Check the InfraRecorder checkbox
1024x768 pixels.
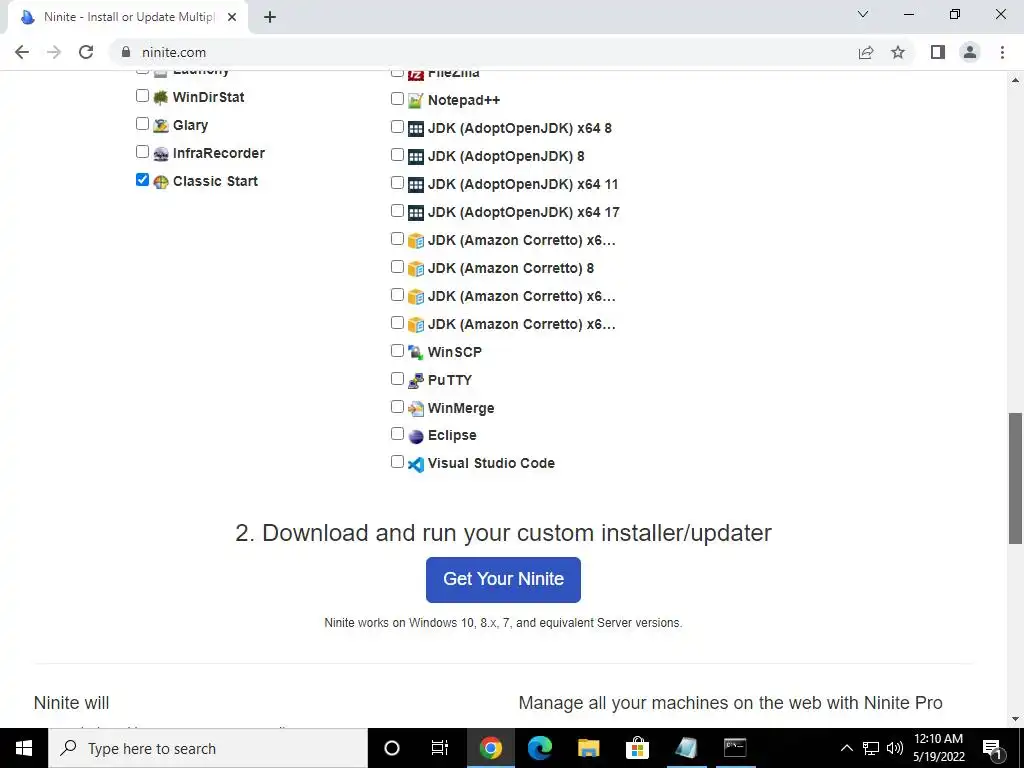142,152
